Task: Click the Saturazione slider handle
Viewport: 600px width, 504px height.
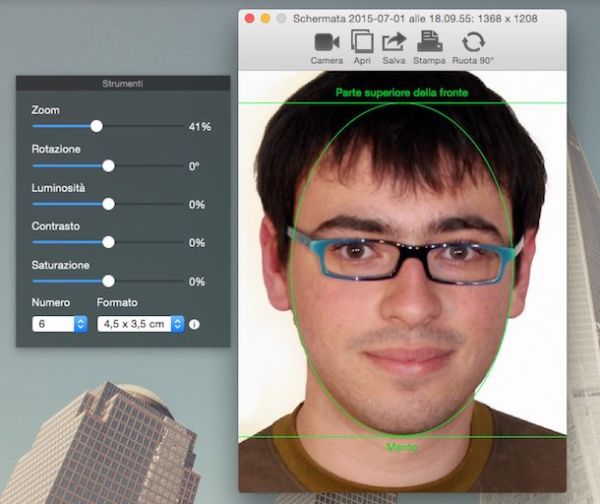Action: [x=108, y=281]
